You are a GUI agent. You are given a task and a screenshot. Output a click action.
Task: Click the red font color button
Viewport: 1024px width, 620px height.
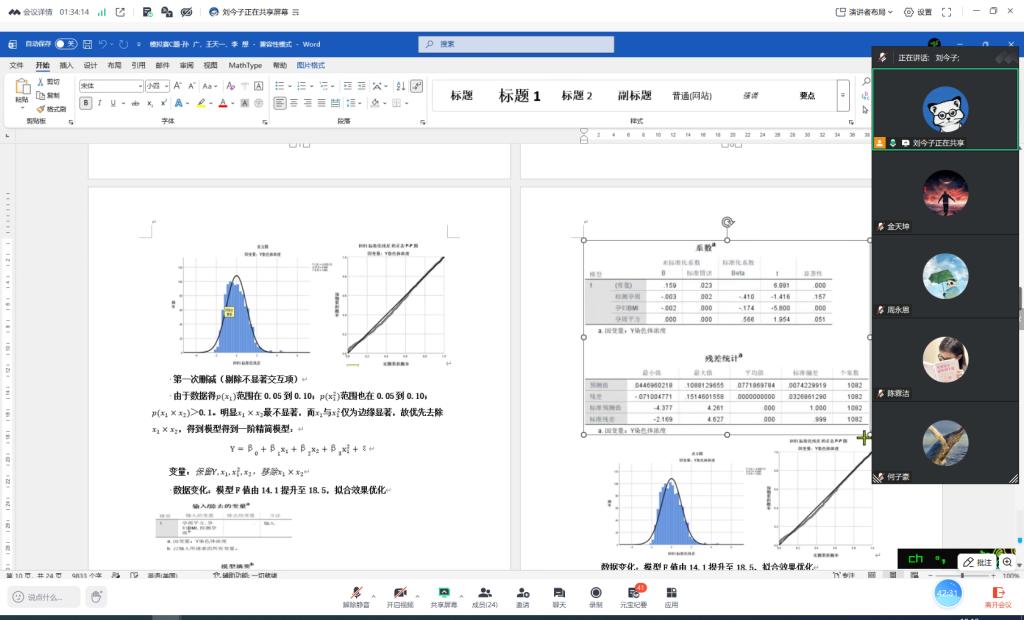(223, 103)
